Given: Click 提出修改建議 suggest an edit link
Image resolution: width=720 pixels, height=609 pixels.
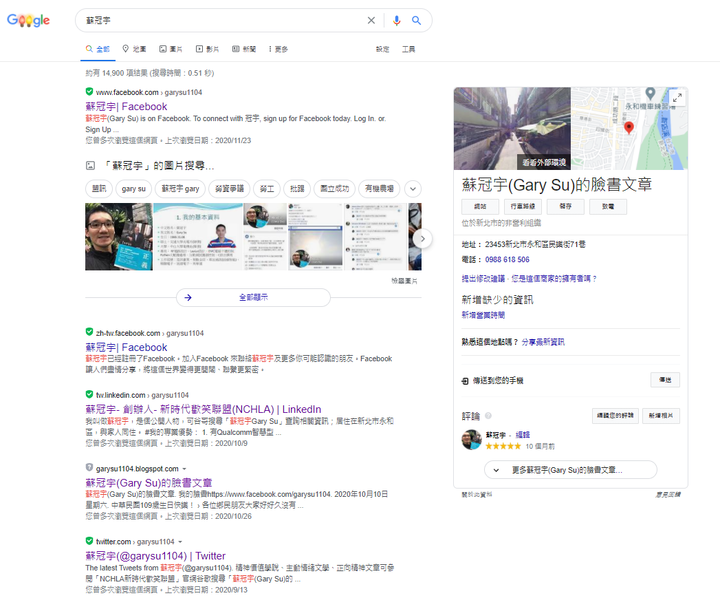Looking at the screenshot, I should point(483,278).
